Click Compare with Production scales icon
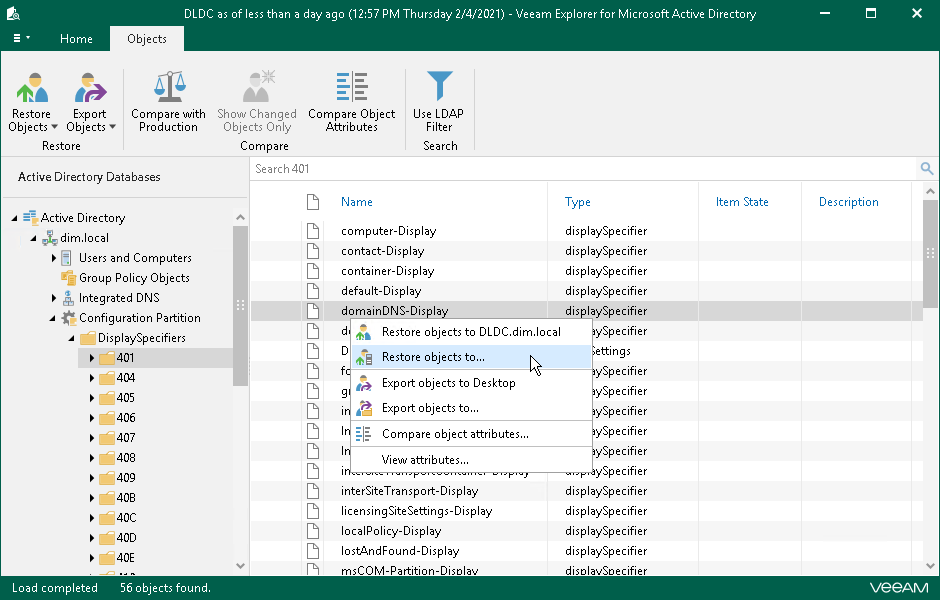 pos(168,90)
